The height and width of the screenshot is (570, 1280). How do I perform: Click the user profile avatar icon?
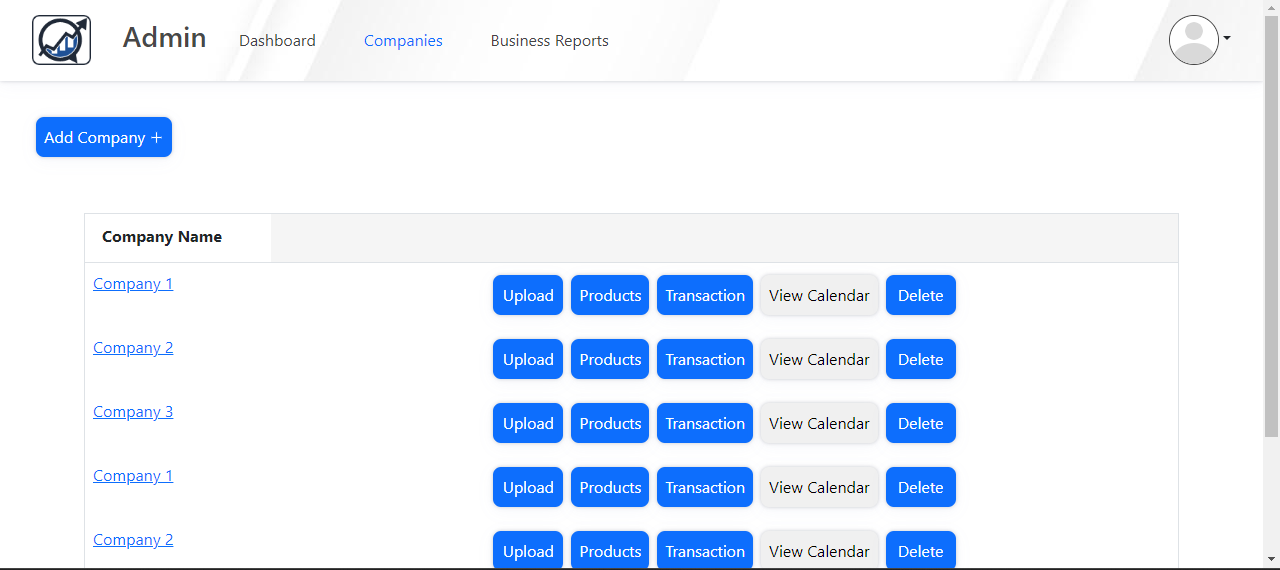(x=1193, y=40)
